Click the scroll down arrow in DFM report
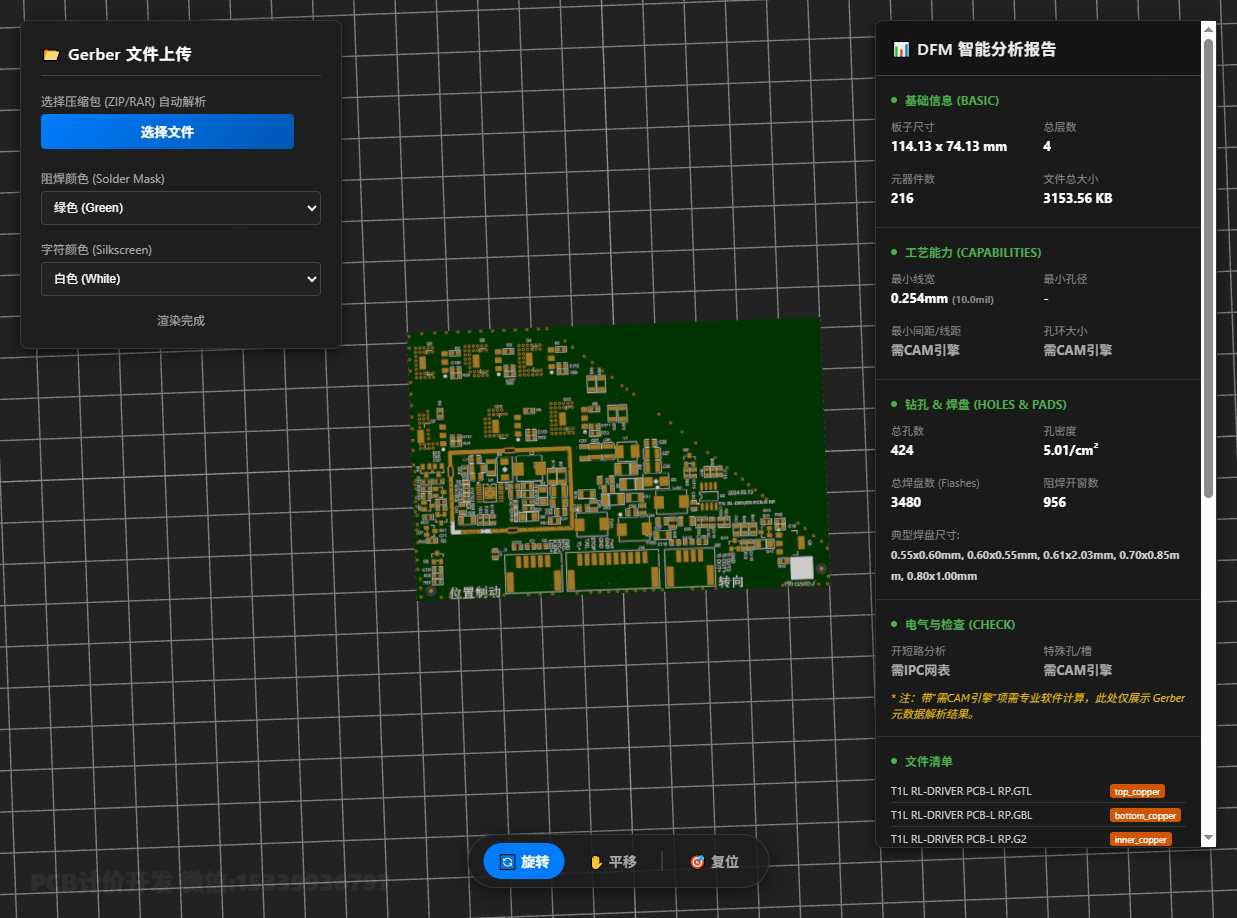 click(1208, 837)
